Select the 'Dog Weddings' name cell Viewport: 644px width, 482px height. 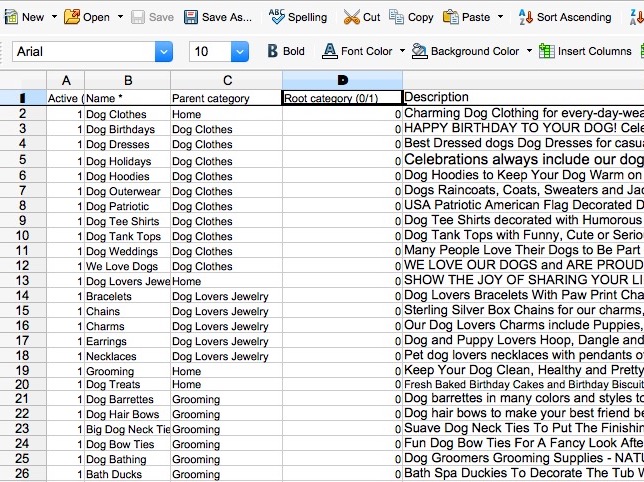coord(128,251)
